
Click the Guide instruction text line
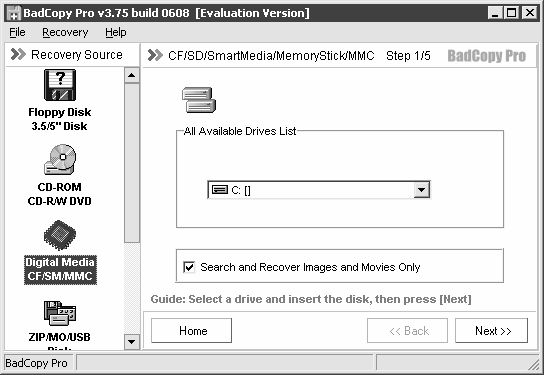coord(311,299)
